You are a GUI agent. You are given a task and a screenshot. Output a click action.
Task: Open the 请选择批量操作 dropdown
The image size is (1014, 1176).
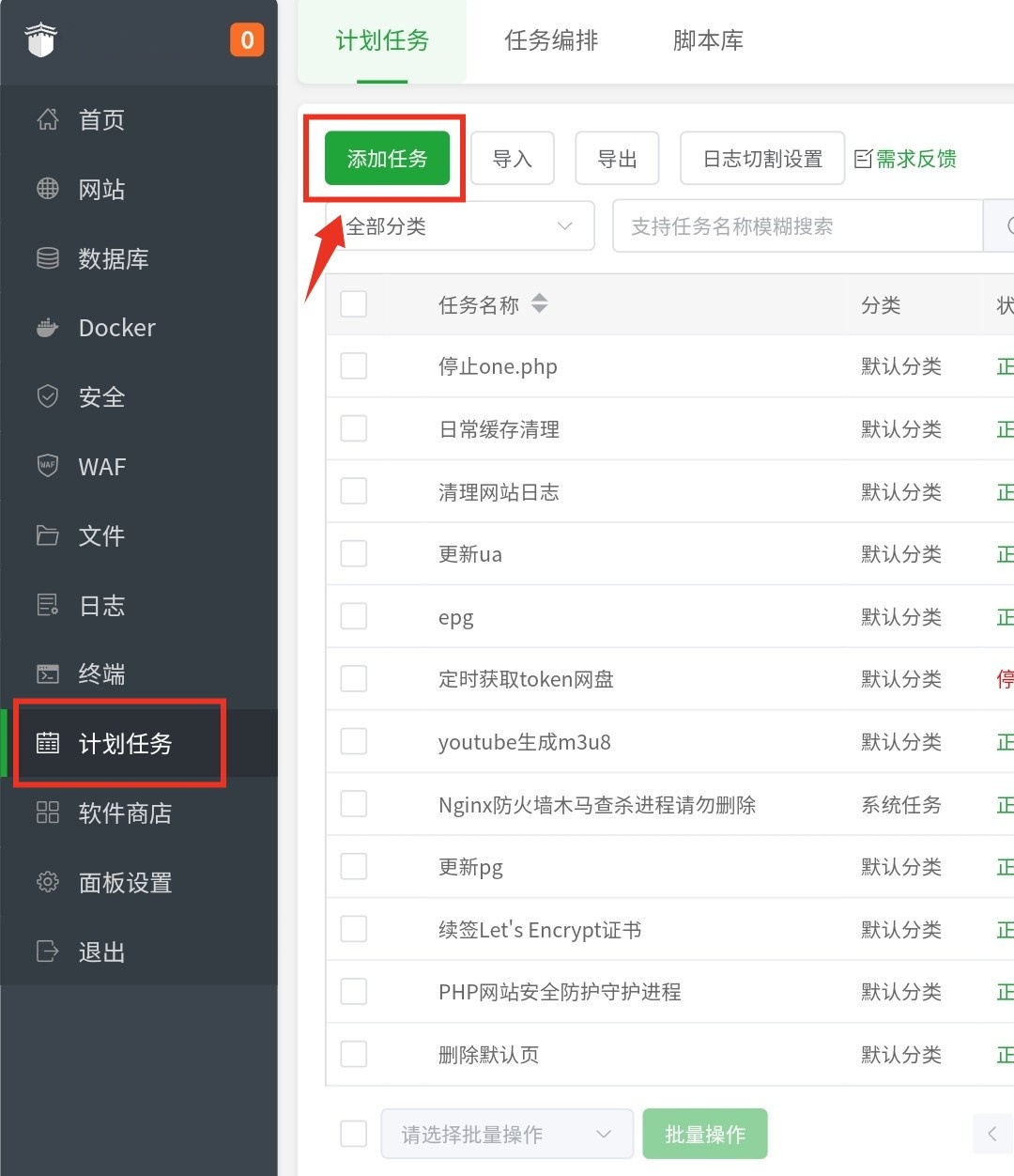click(x=507, y=1134)
